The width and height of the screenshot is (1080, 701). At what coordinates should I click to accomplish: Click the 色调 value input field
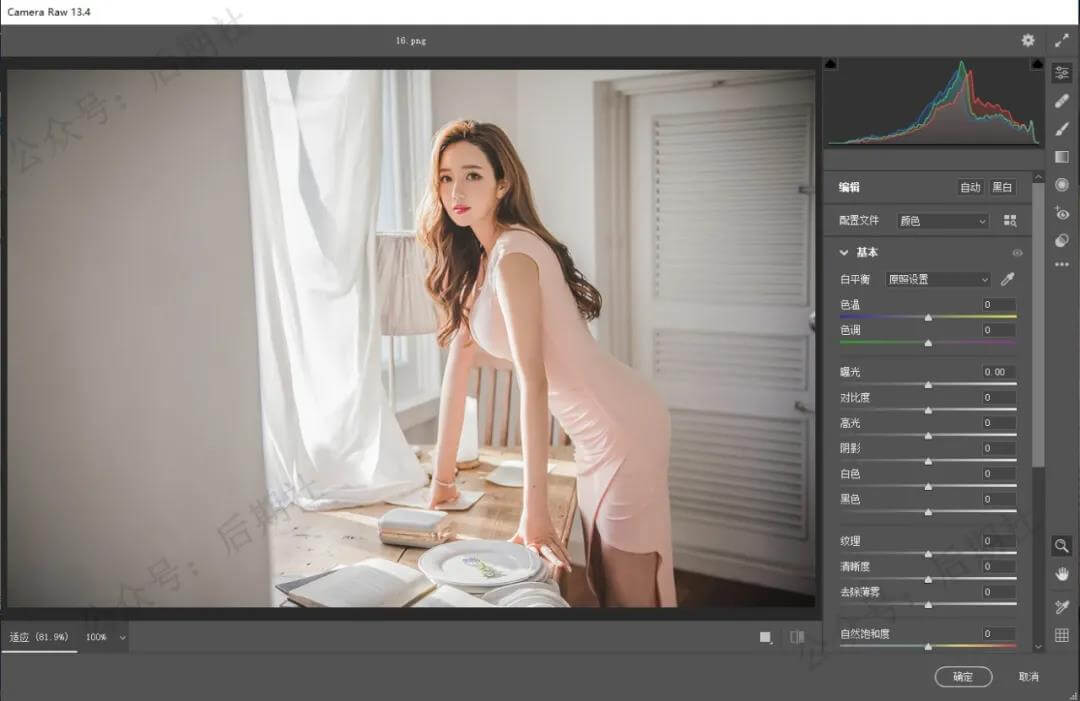tap(998, 330)
